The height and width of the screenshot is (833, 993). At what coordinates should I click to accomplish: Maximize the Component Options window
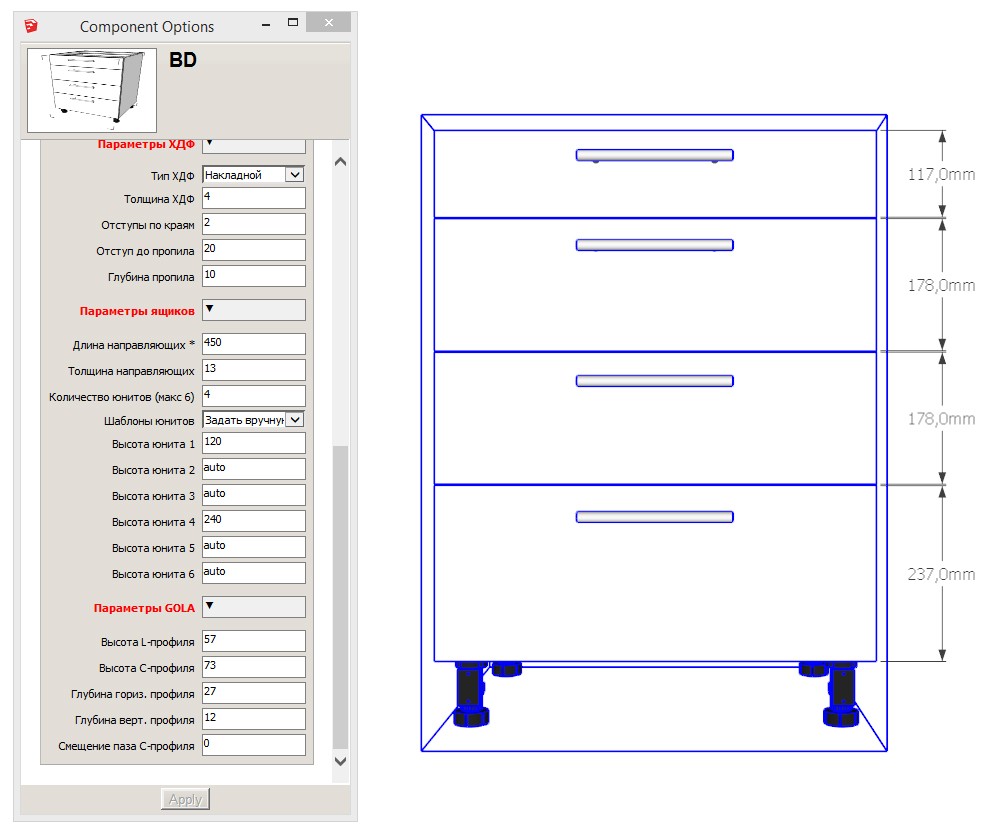pyautogui.click(x=292, y=22)
